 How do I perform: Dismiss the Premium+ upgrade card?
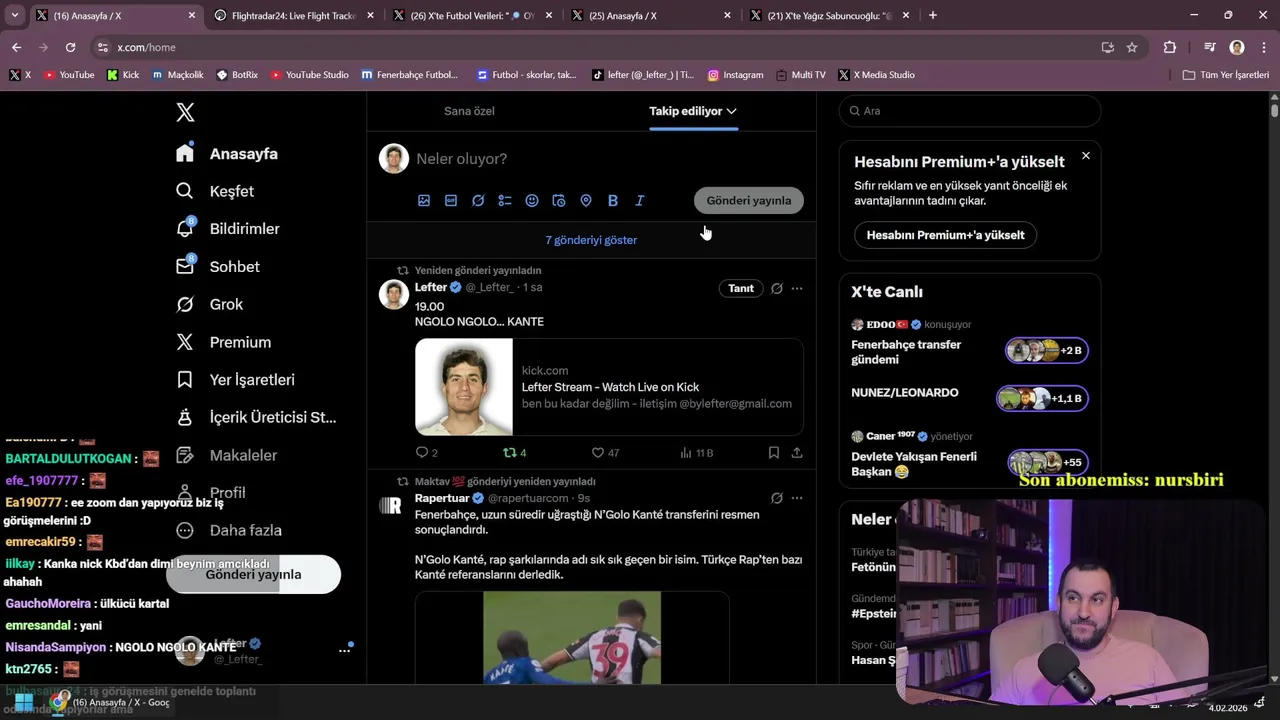click(1086, 156)
